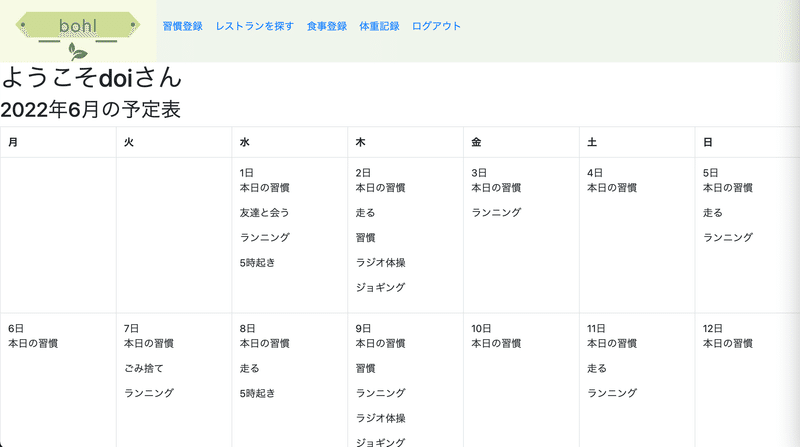Viewport: 800px width, 447px height.
Task: Open the レストランを探す link
Action: point(255,26)
